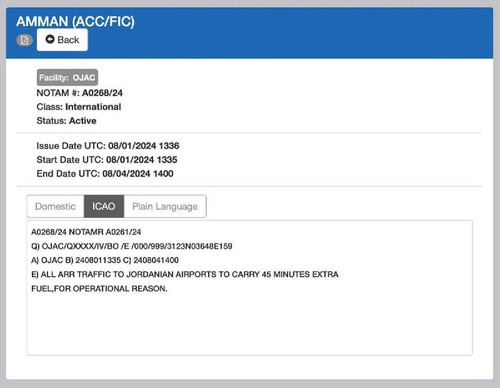Click the Facility: OJAC badge
Screen dimensions: 500x388
67,77
